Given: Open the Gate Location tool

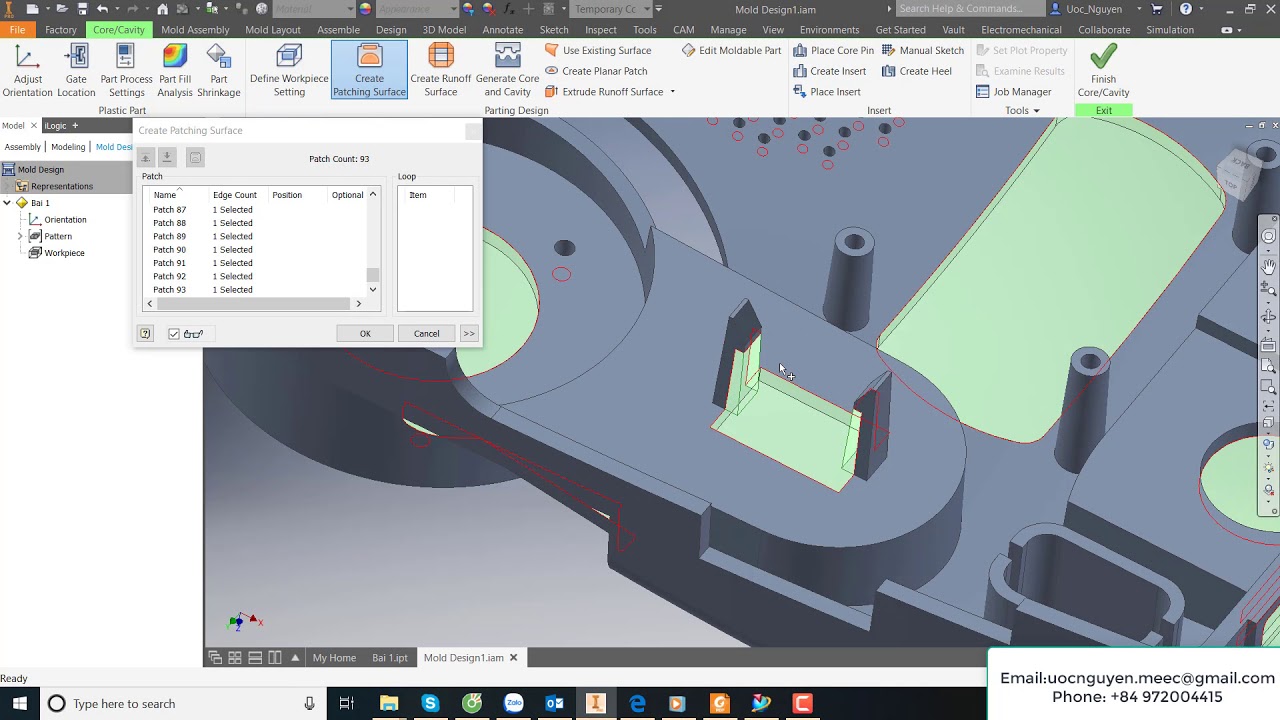Looking at the screenshot, I should coord(76,71).
